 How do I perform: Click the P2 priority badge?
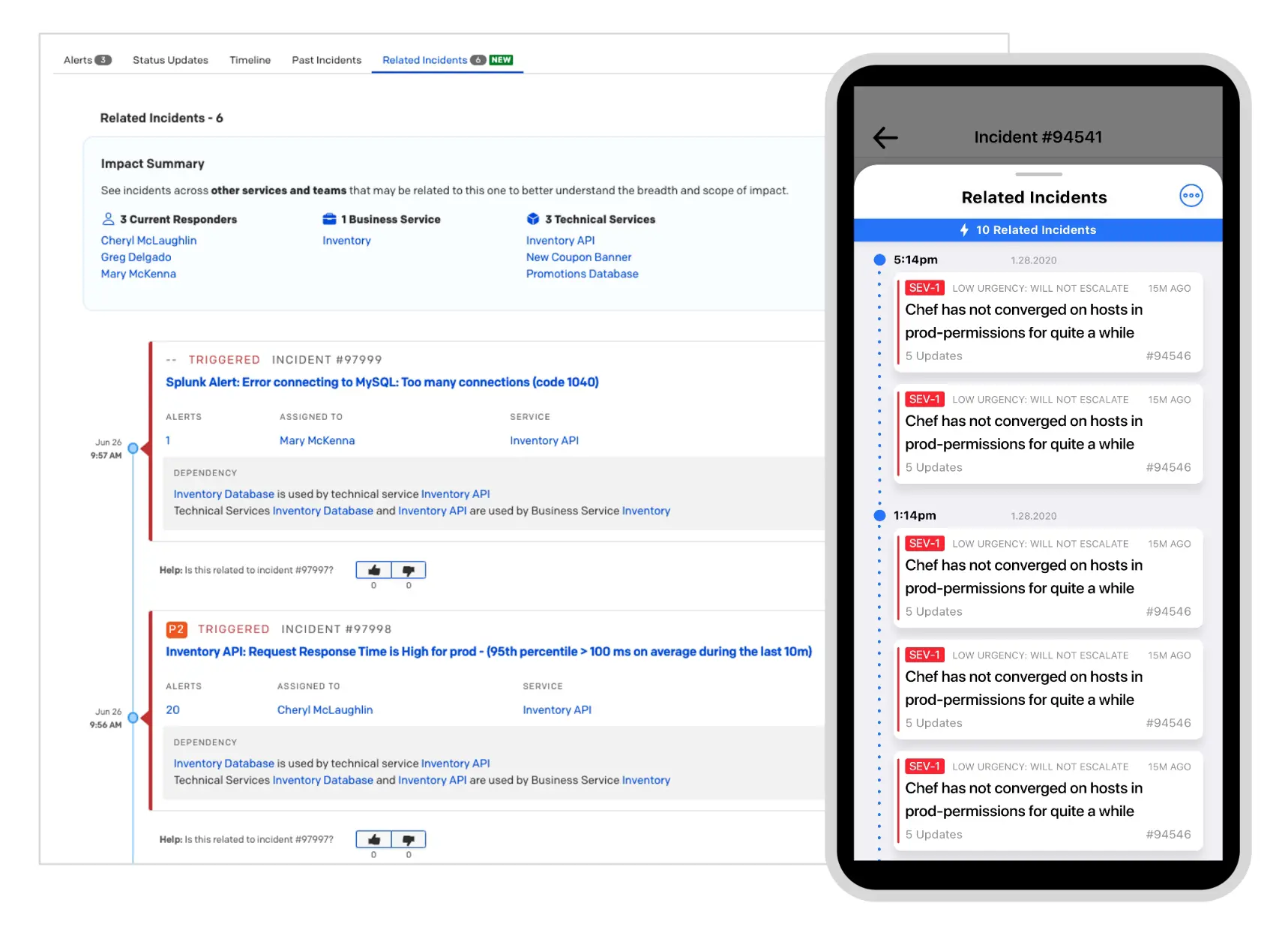coord(176,629)
